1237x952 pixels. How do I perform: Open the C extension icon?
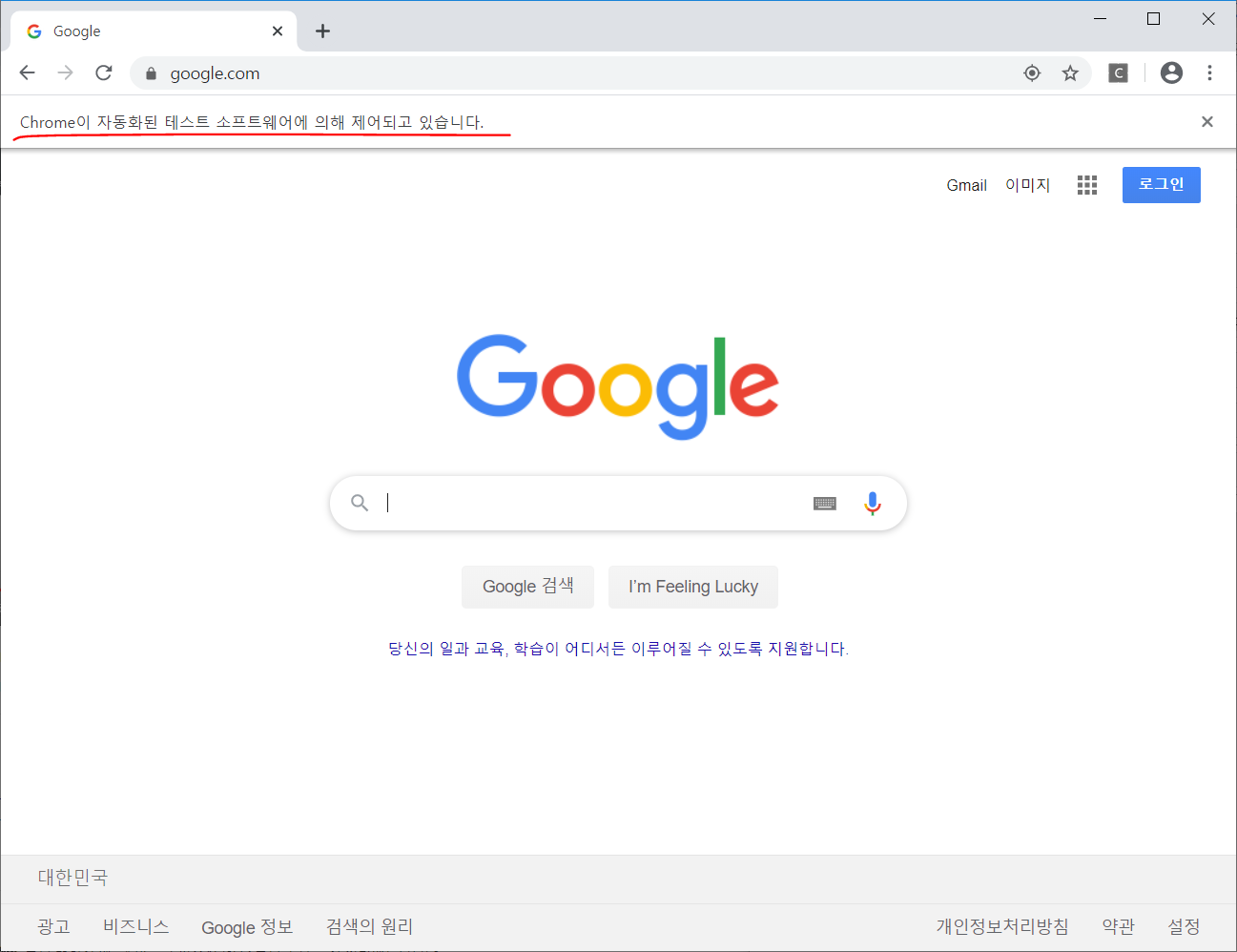click(1118, 72)
